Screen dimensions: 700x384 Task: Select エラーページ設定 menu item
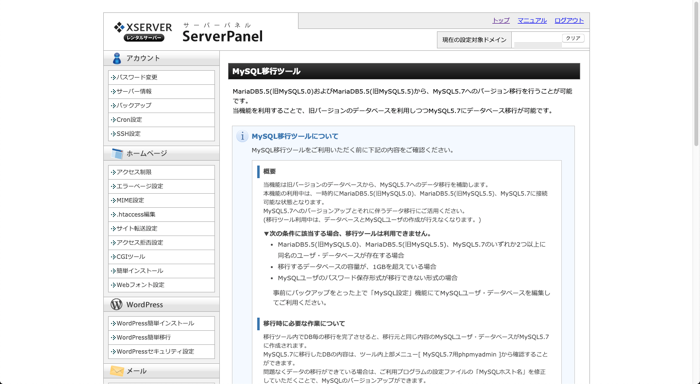tap(161, 186)
